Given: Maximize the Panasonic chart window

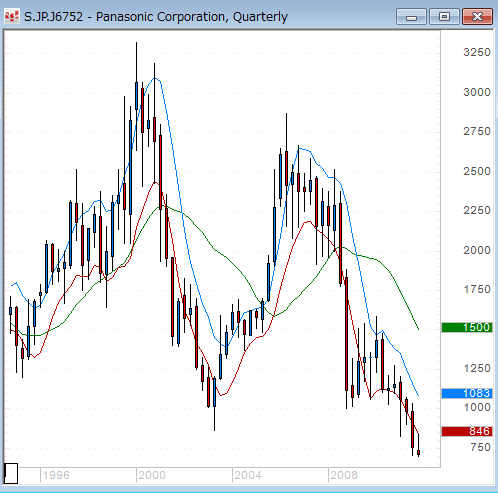Looking at the screenshot, I should (444, 16).
